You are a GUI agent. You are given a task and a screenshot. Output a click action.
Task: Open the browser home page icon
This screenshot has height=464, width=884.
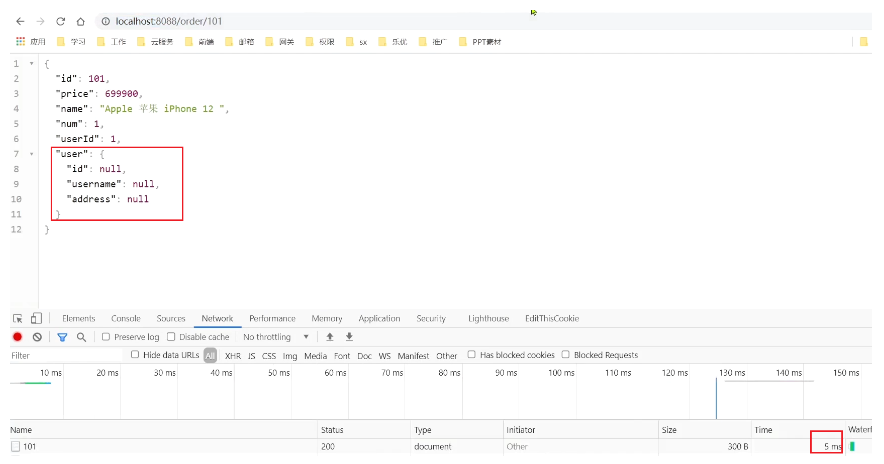[x=81, y=21]
